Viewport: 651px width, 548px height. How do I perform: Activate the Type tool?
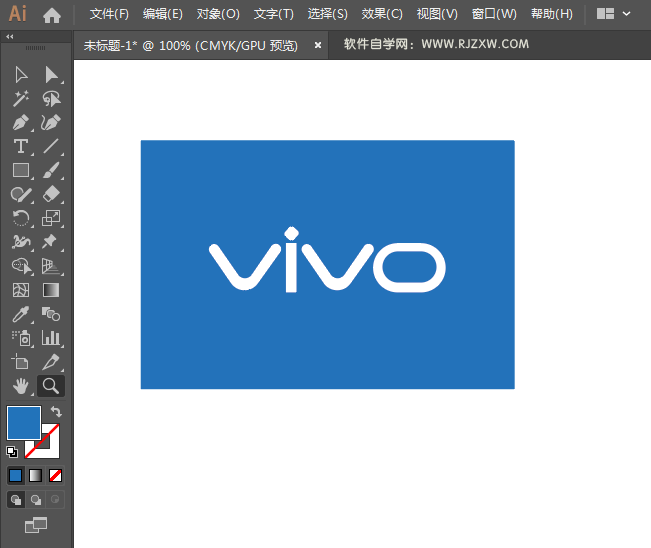click(21, 147)
